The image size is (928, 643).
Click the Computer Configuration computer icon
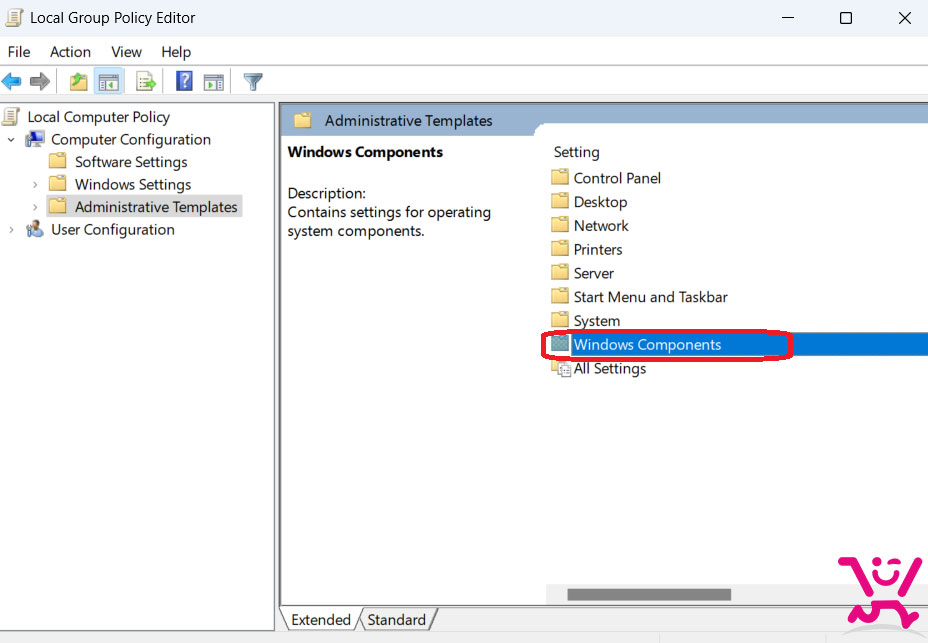pyautogui.click(x=35, y=139)
